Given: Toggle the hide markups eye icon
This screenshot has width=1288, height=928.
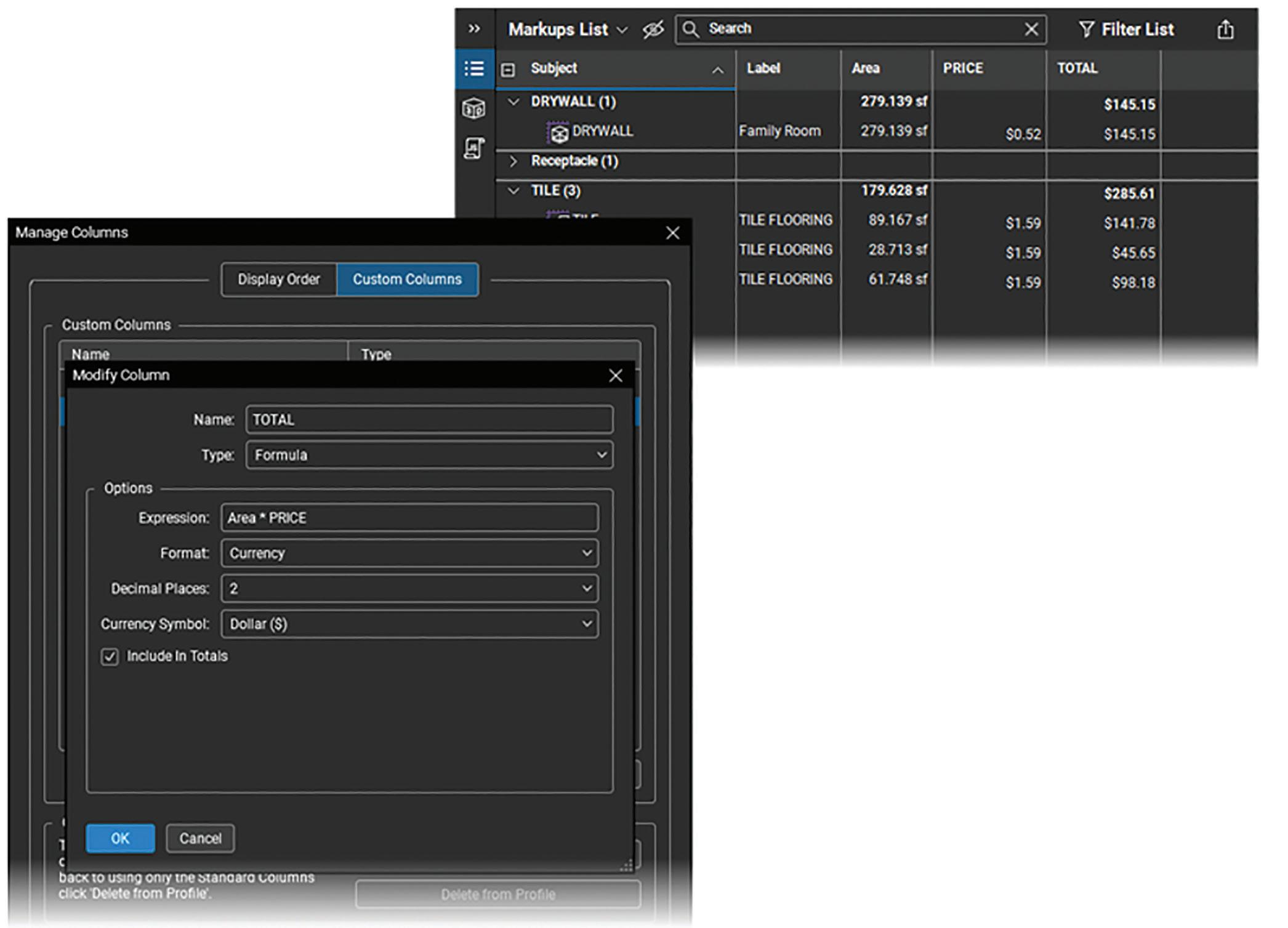Looking at the screenshot, I should pos(653,29).
